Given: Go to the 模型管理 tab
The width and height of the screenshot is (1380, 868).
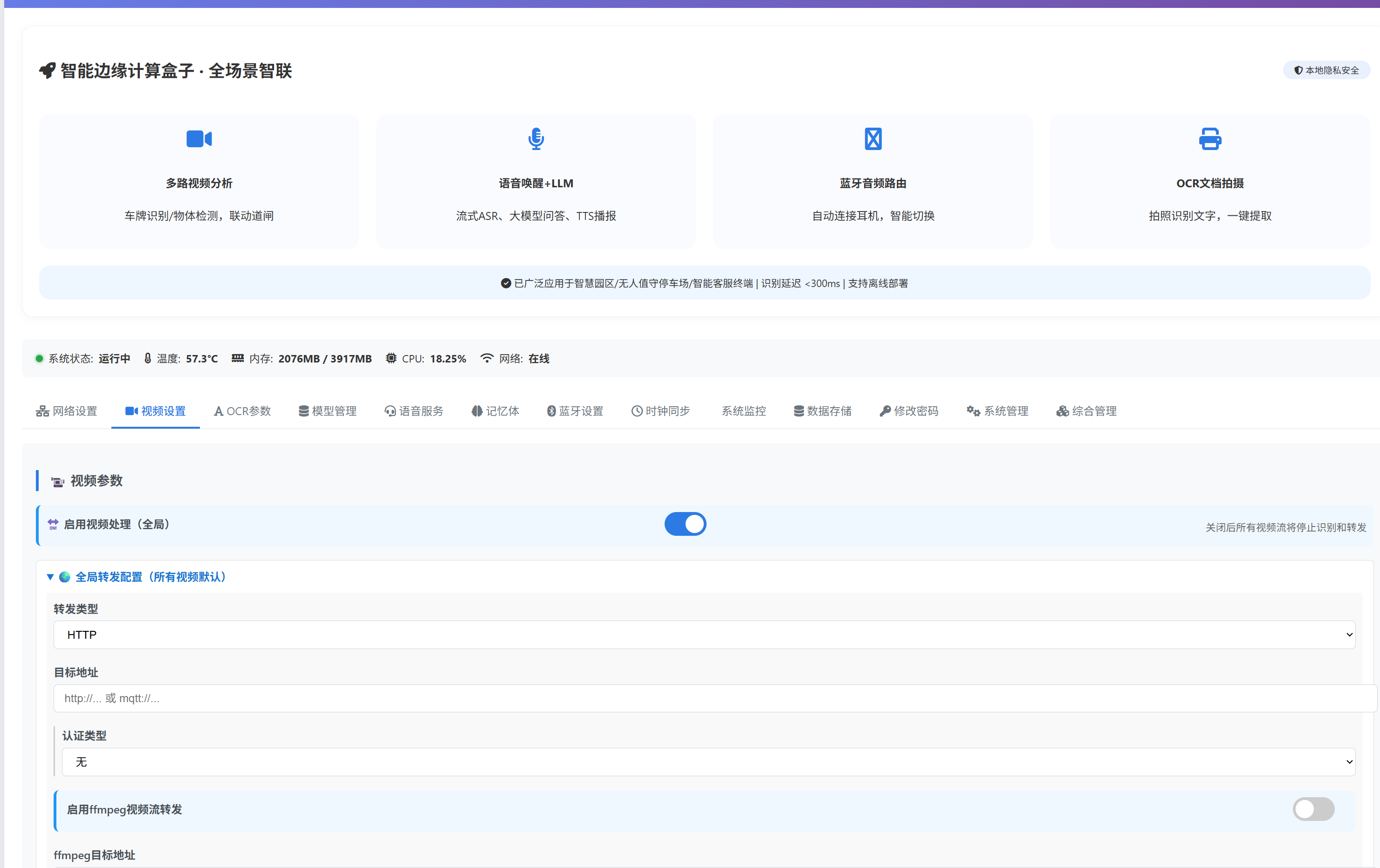Looking at the screenshot, I should [x=327, y=411].
